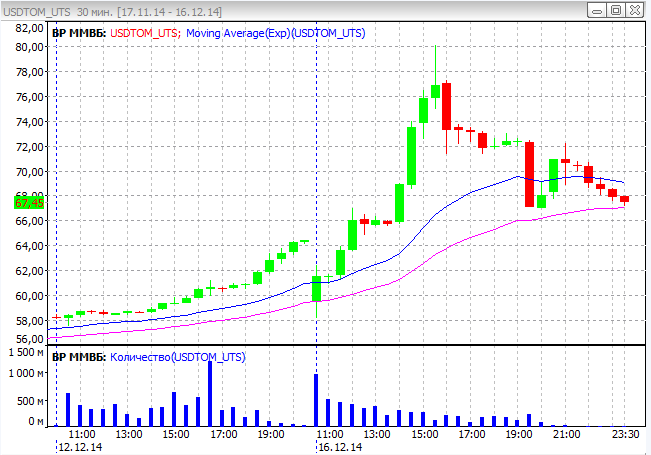
Task: Click the blue volume bar at 16.12.14 open
Action: coord(316,400)
